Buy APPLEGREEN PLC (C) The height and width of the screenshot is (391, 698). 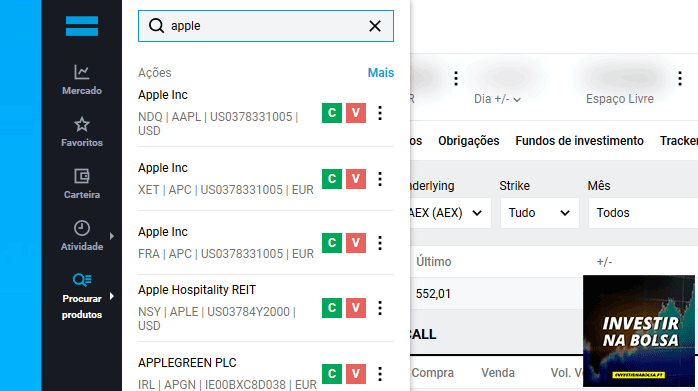coord(332,374)
